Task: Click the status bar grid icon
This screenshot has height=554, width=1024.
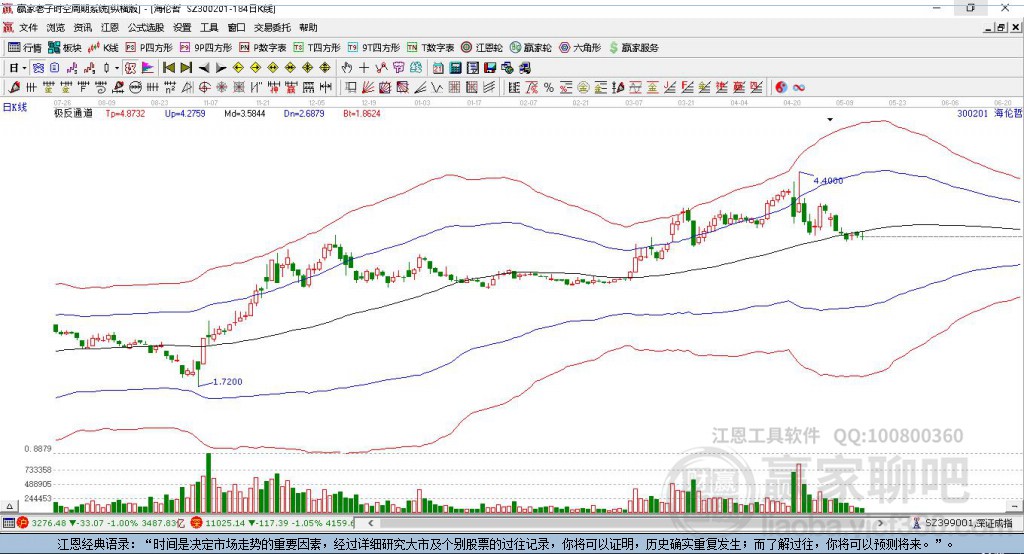Action: click(8, 523)
